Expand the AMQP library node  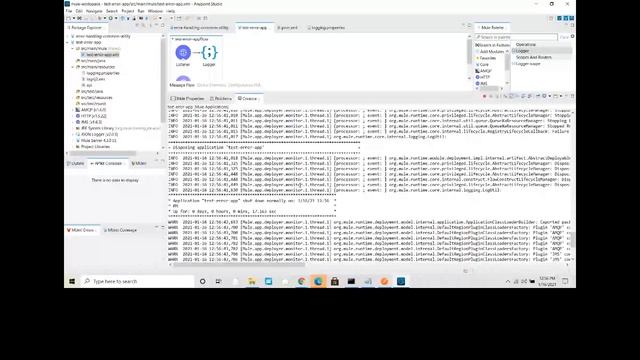point(73,110)
